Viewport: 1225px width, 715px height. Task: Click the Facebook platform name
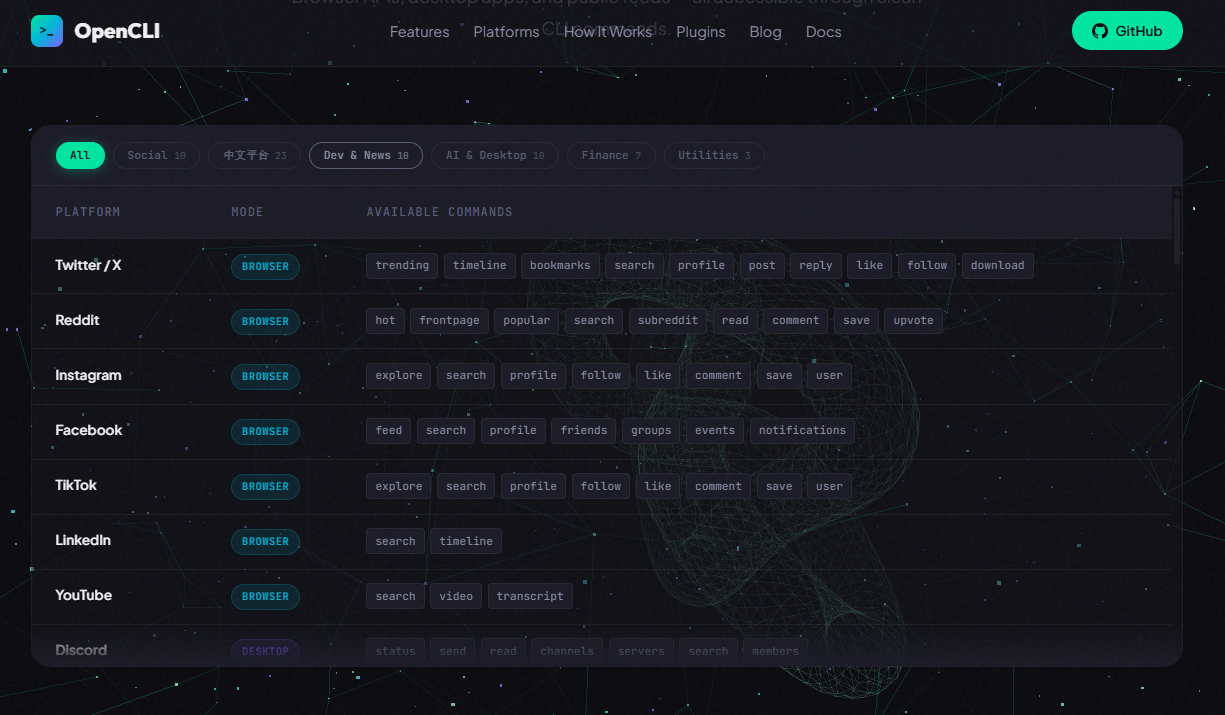click(88, 430)
